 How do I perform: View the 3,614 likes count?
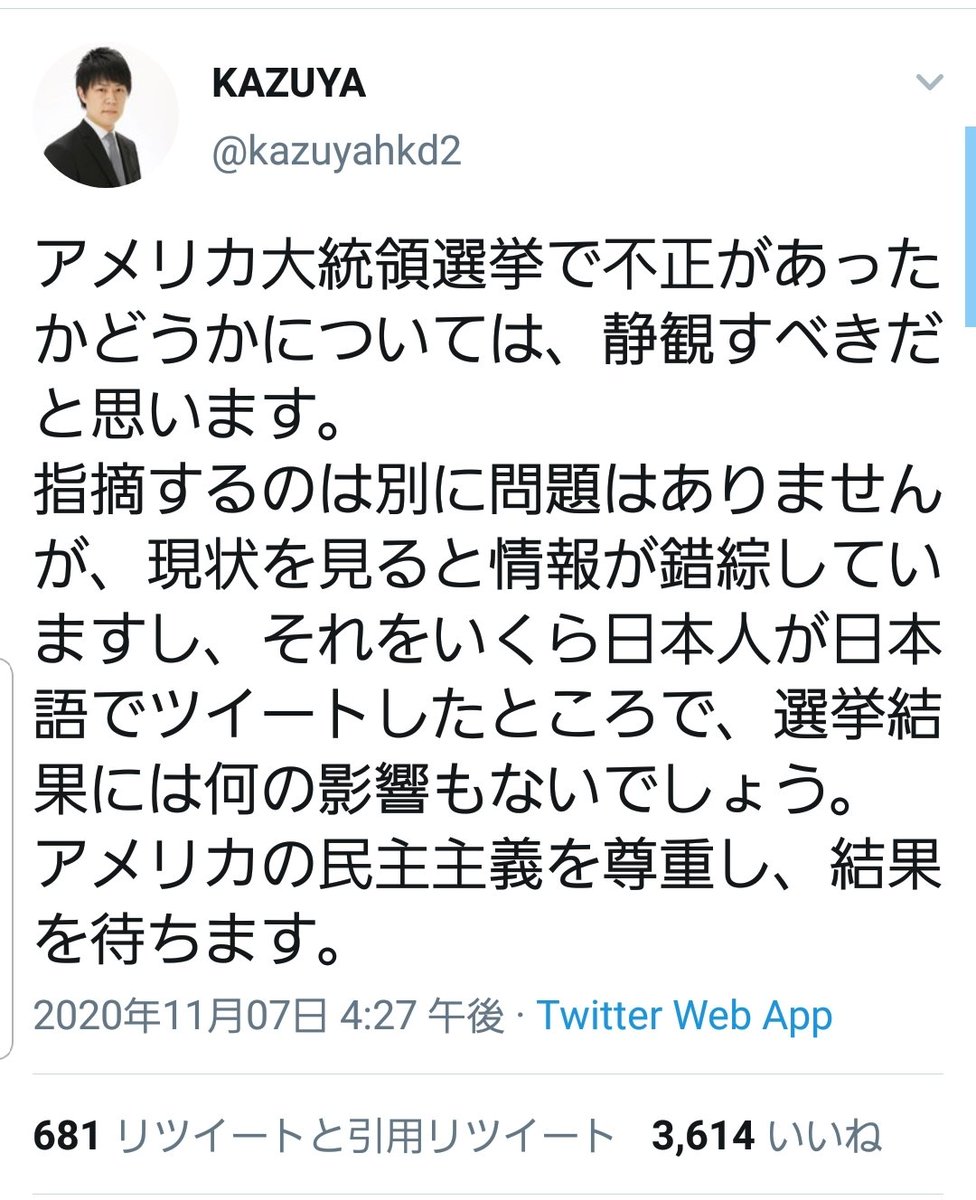coord(702,1136)
